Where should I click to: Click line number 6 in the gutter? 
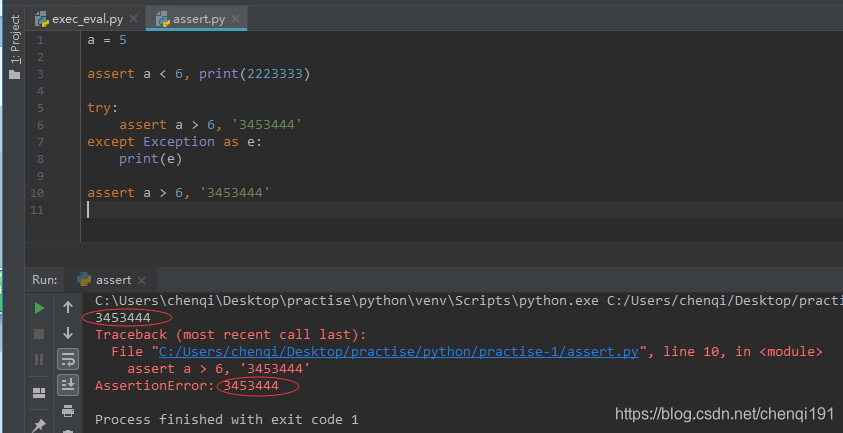click(41, 125)
